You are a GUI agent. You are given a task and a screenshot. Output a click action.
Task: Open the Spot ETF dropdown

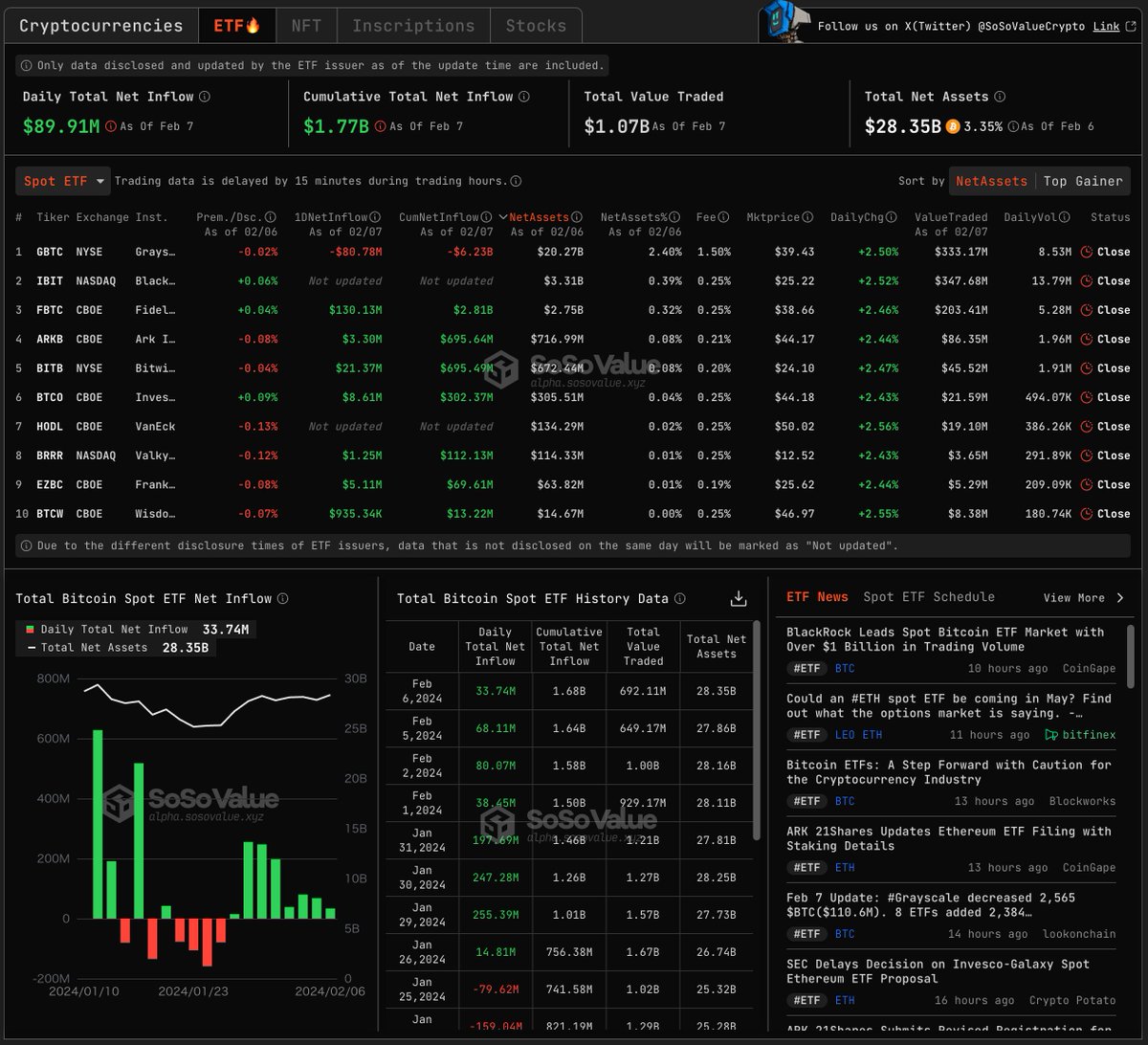click(62, 180)
